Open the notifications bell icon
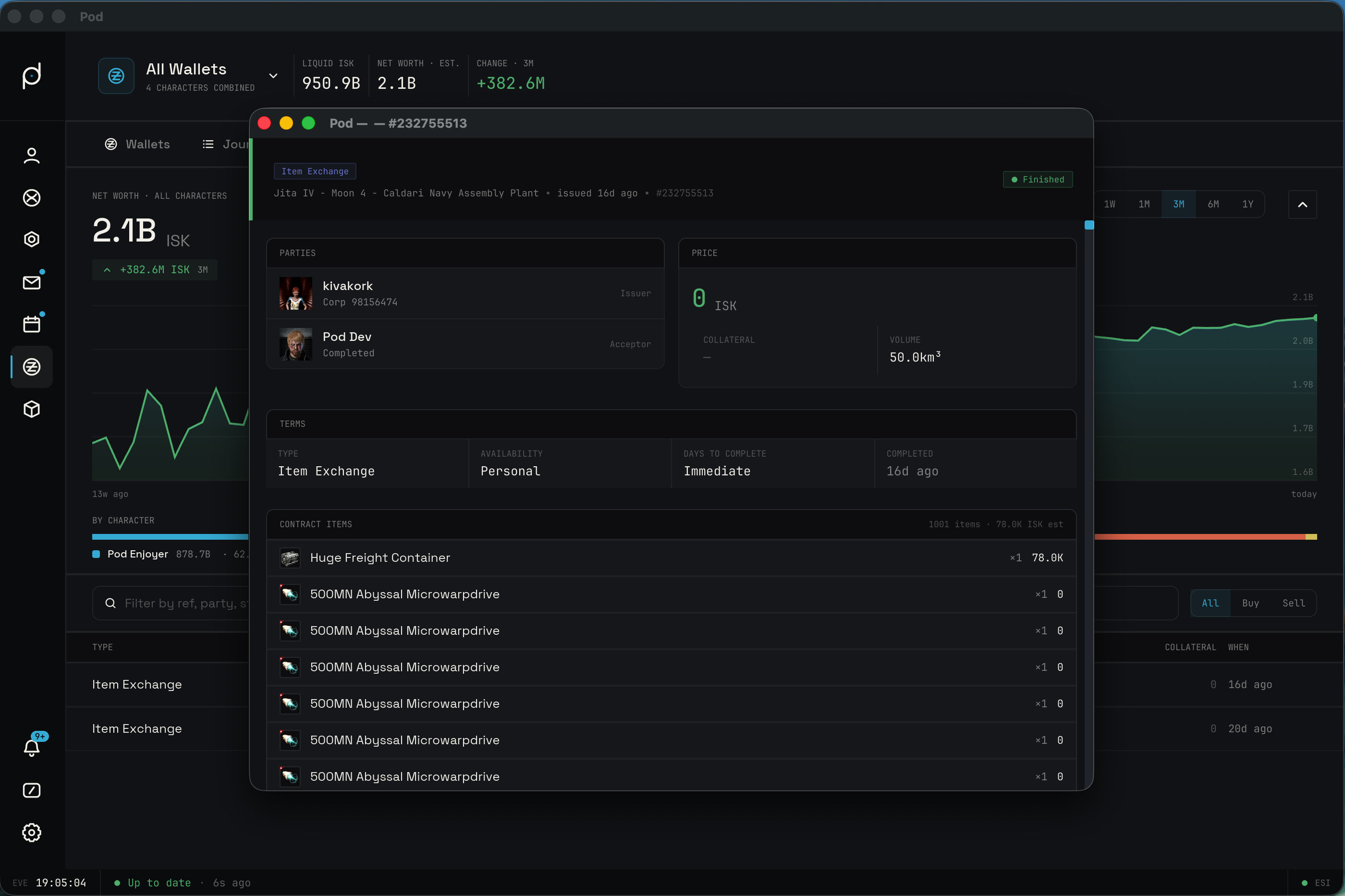Image resolution: width=1345 pixels, height=896 pixels. pos(31,748)
